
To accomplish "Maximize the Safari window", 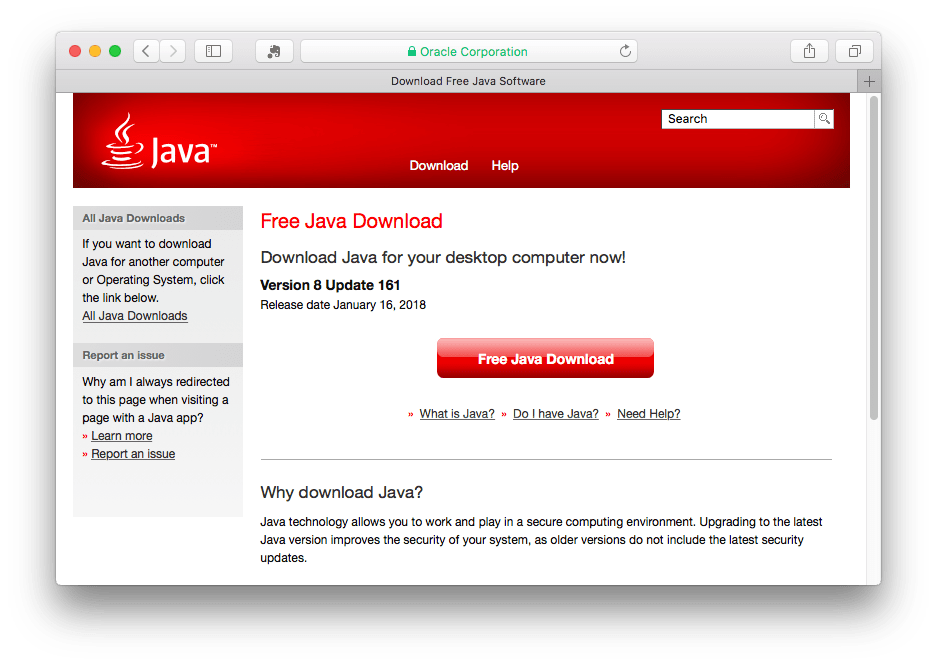I will click(x=115, y=51).
